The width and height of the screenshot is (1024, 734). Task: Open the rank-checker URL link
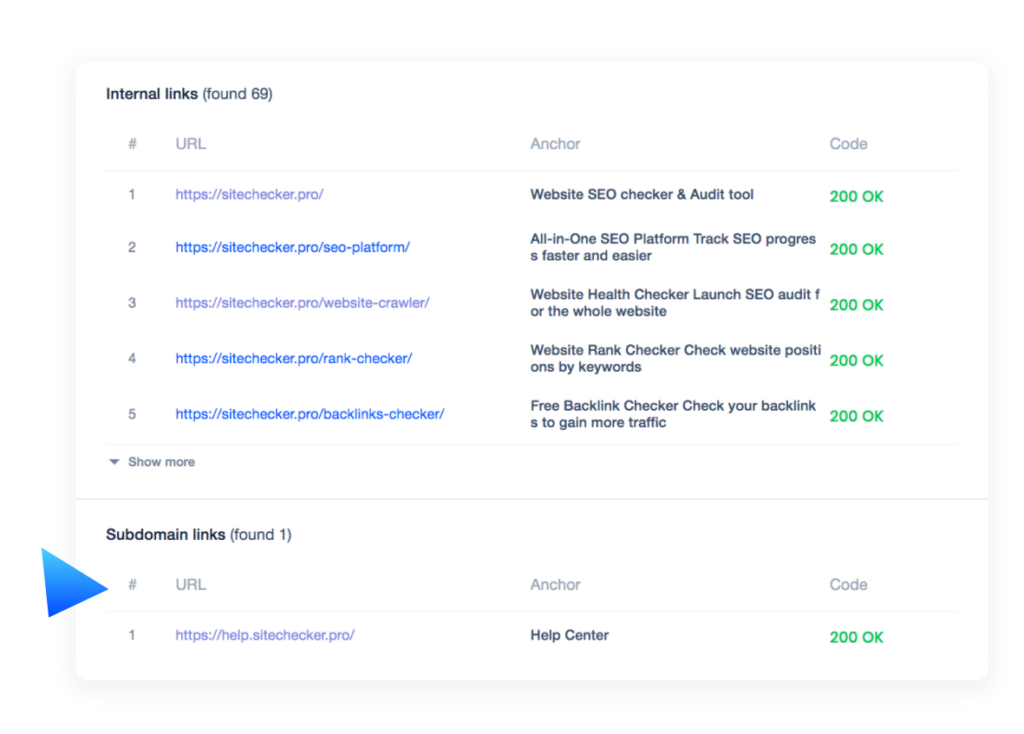pyautogui.click(x=293, y=359)
